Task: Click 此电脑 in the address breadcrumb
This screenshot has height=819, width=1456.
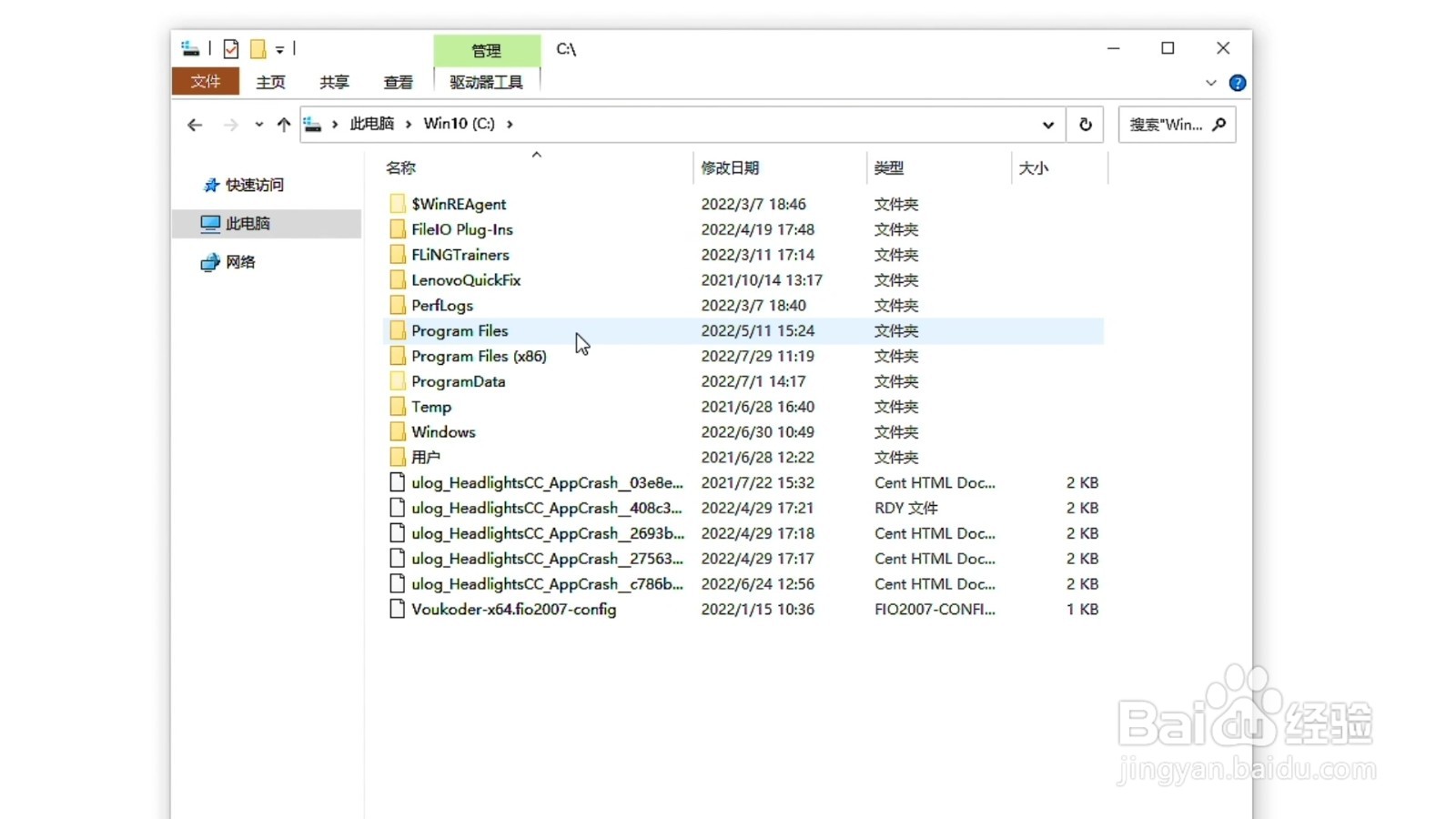Action: pyautogui.click(x=372, y=124)
